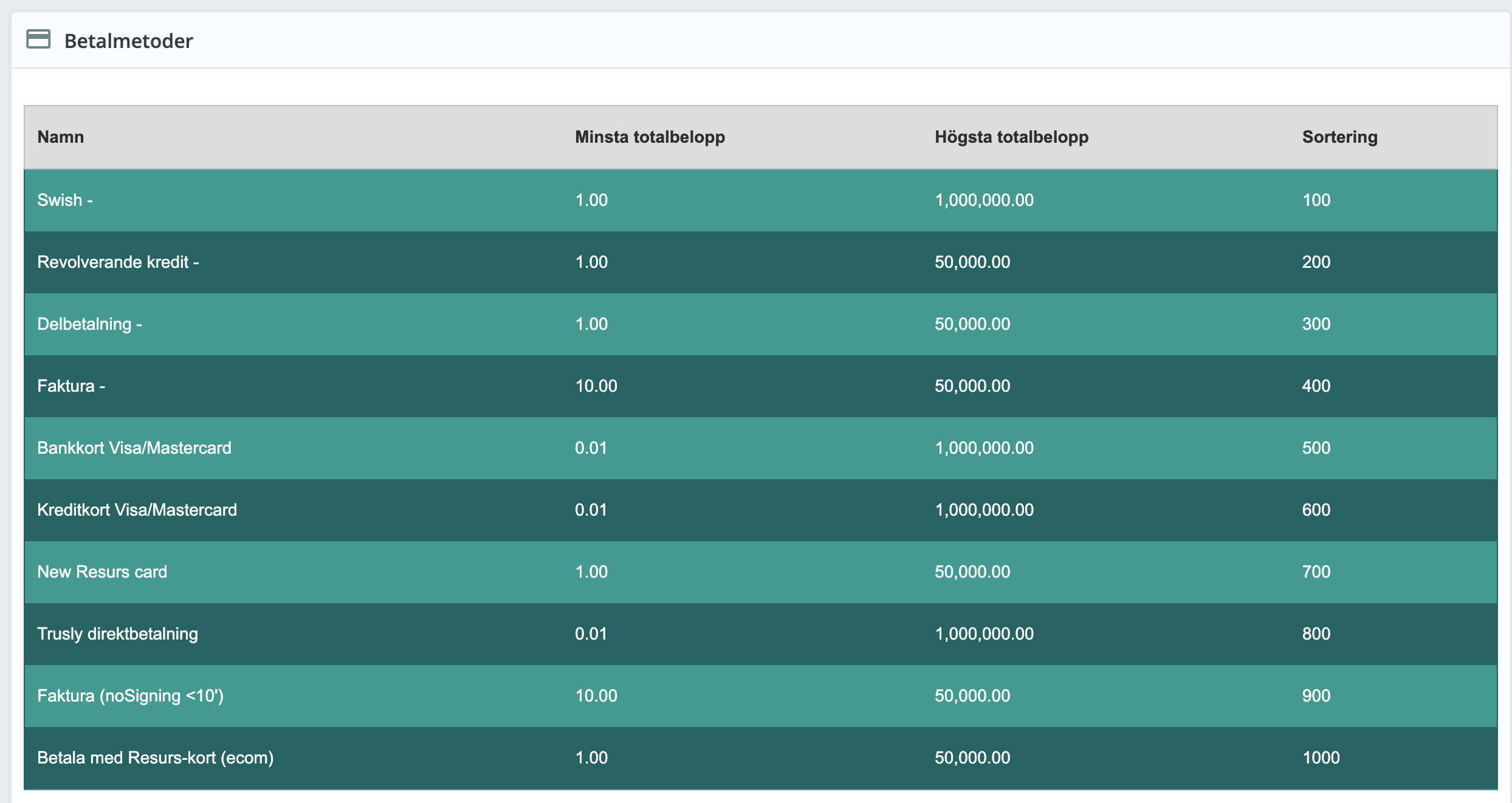Click sorting value 200
1512x803 pixels.
pos(1316,262)
